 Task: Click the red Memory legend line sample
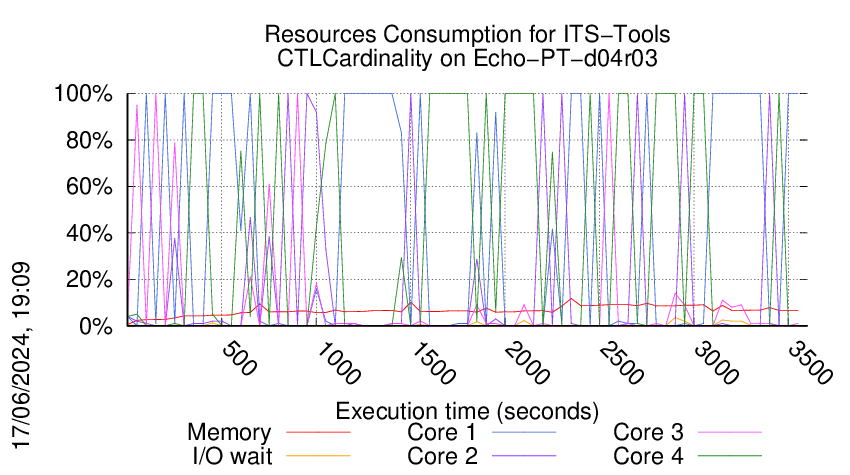point(318,433)
